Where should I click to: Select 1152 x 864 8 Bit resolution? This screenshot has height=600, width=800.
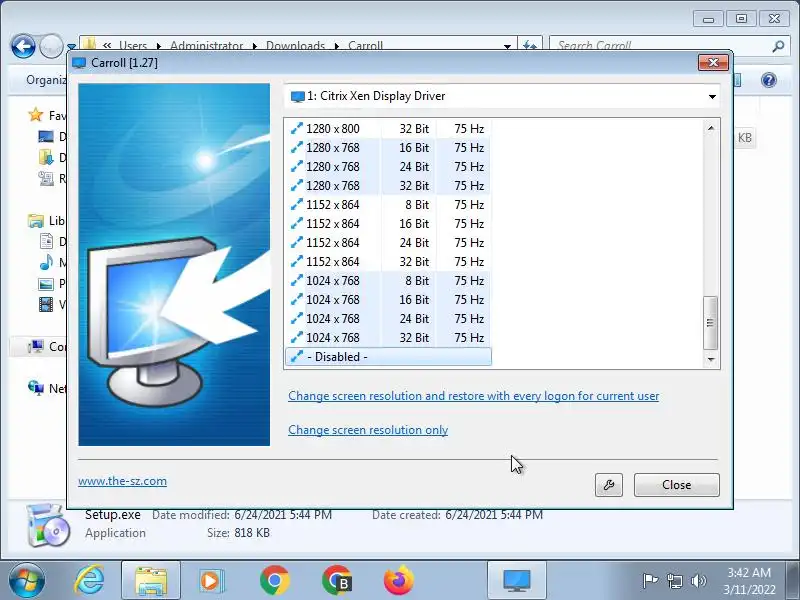click(x=388, y=205)
